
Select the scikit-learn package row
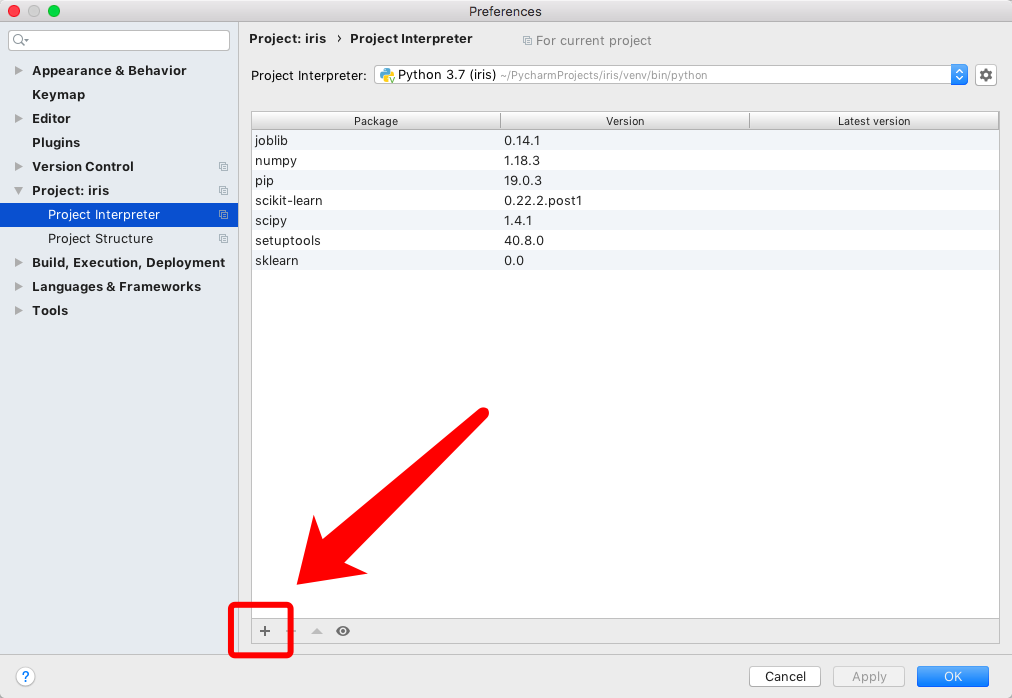click(x=625, y=200)
